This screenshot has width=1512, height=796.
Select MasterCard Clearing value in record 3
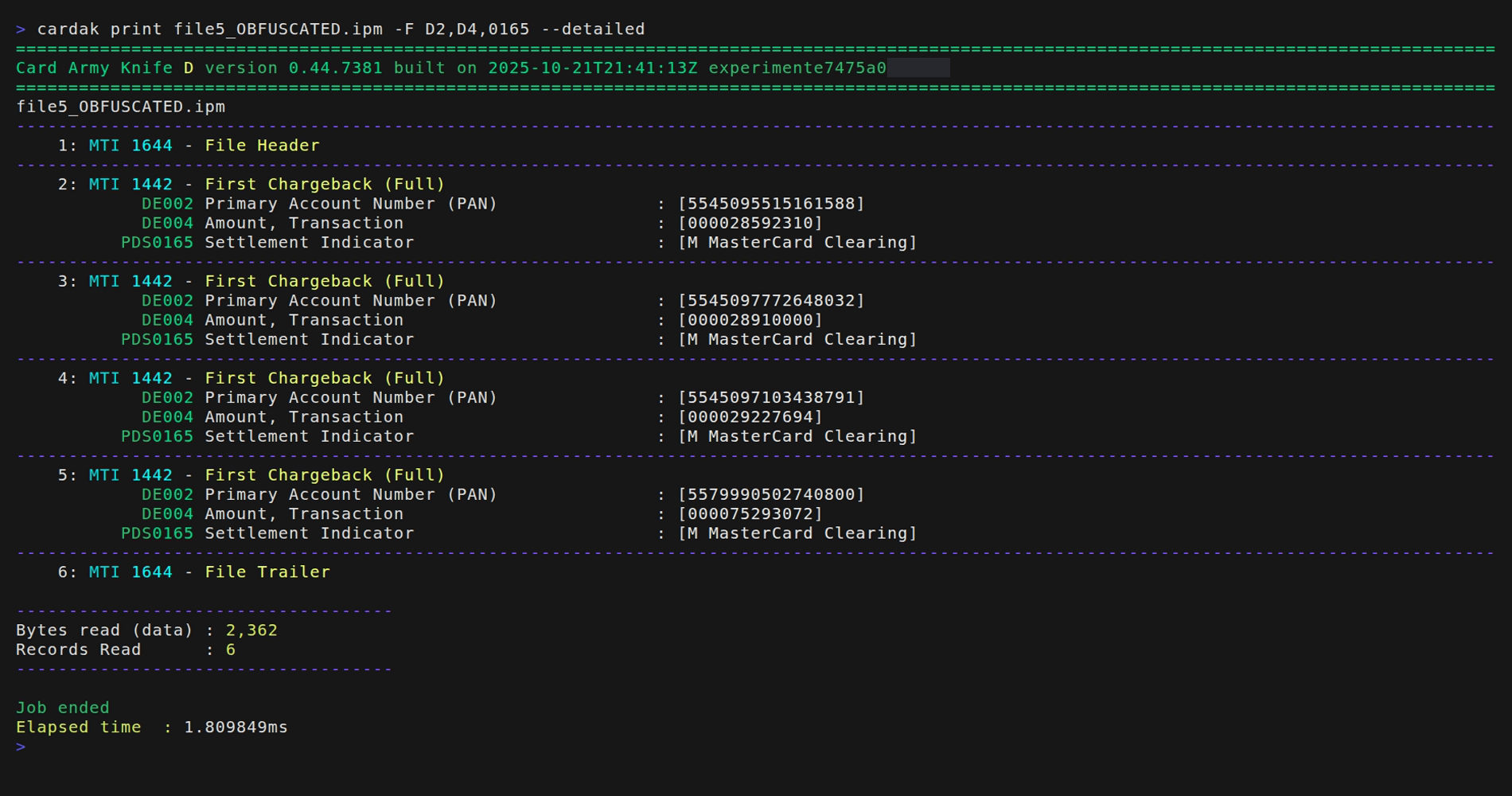[796, 339]
